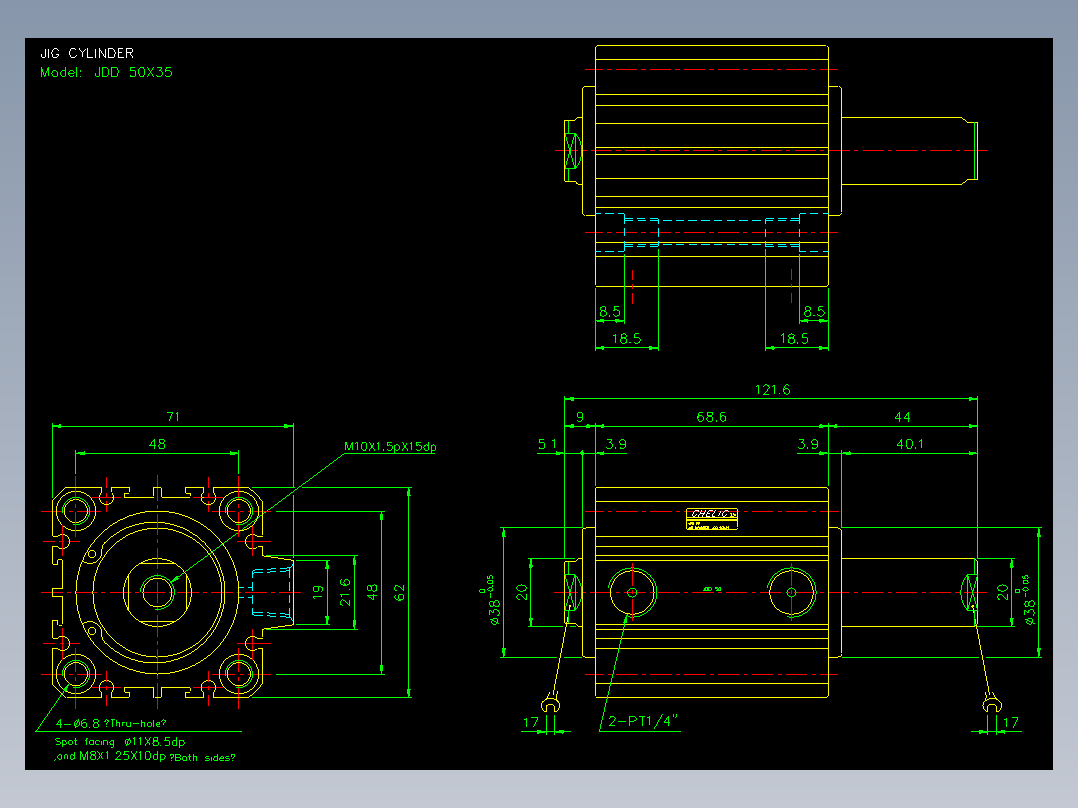
Task: Click the '5 1' dimension text
Action: click(x=548, y=444)
